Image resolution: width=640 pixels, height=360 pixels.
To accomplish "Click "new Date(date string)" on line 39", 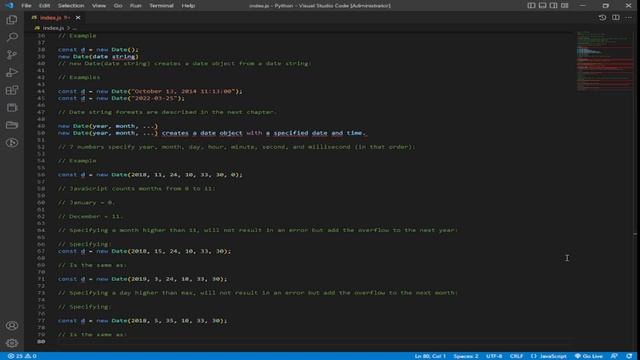I will 98,57.
